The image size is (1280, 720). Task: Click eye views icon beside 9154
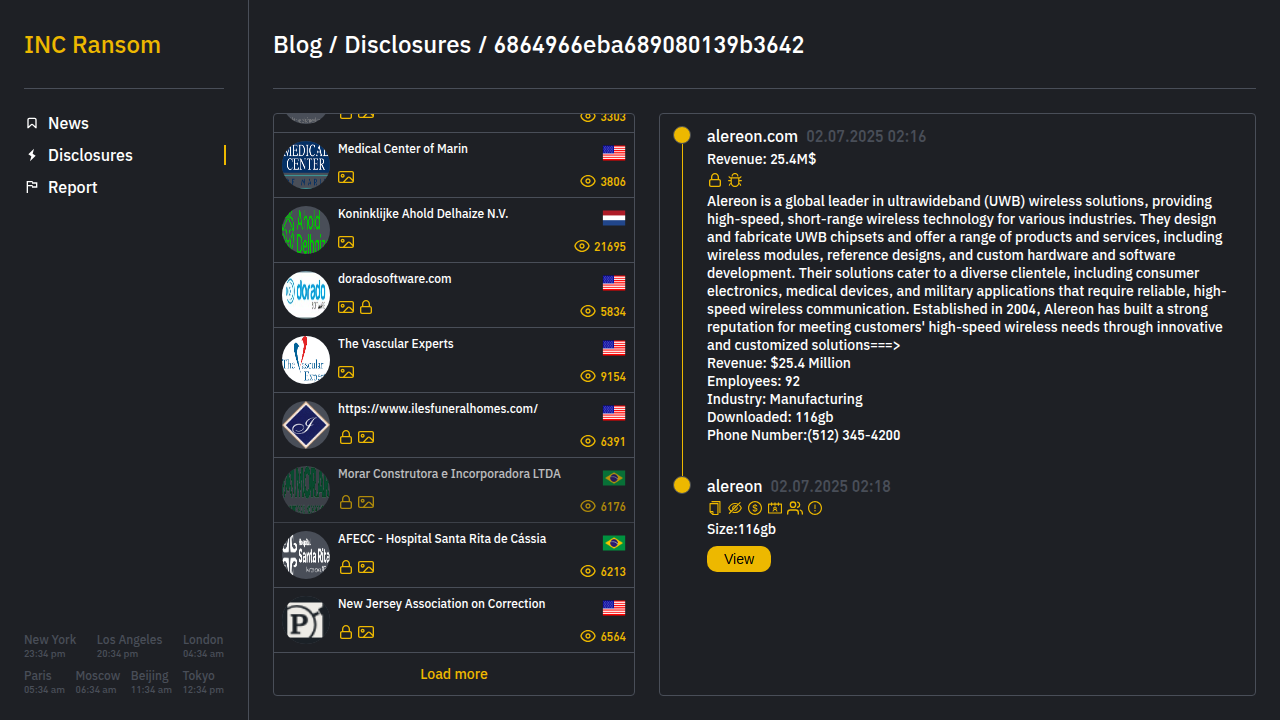[x=588, y=376]
